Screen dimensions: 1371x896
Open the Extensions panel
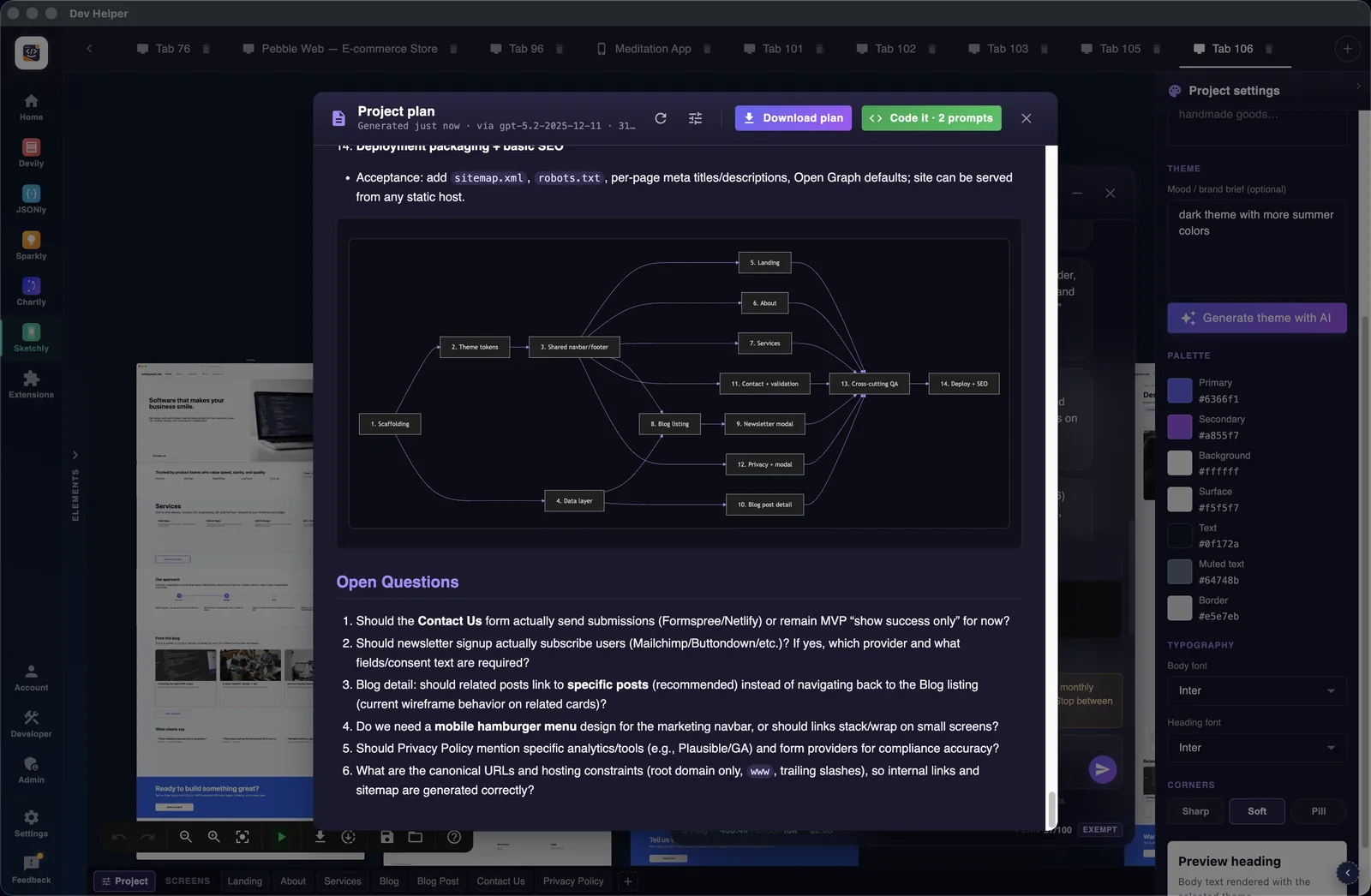(31, 385)
